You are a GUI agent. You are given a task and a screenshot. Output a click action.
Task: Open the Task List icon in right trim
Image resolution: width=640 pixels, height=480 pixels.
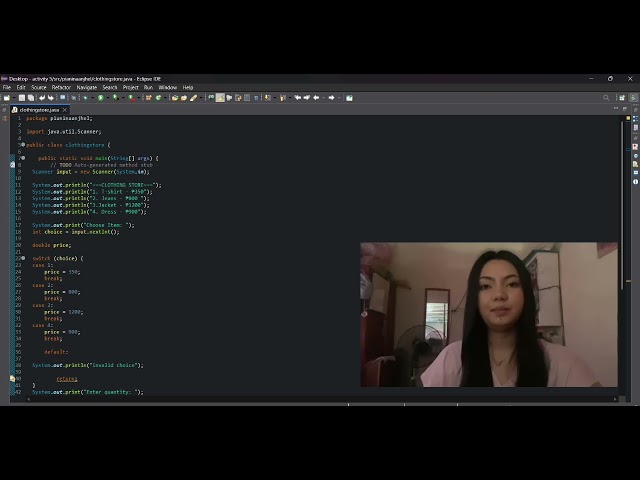click(636, 127)
